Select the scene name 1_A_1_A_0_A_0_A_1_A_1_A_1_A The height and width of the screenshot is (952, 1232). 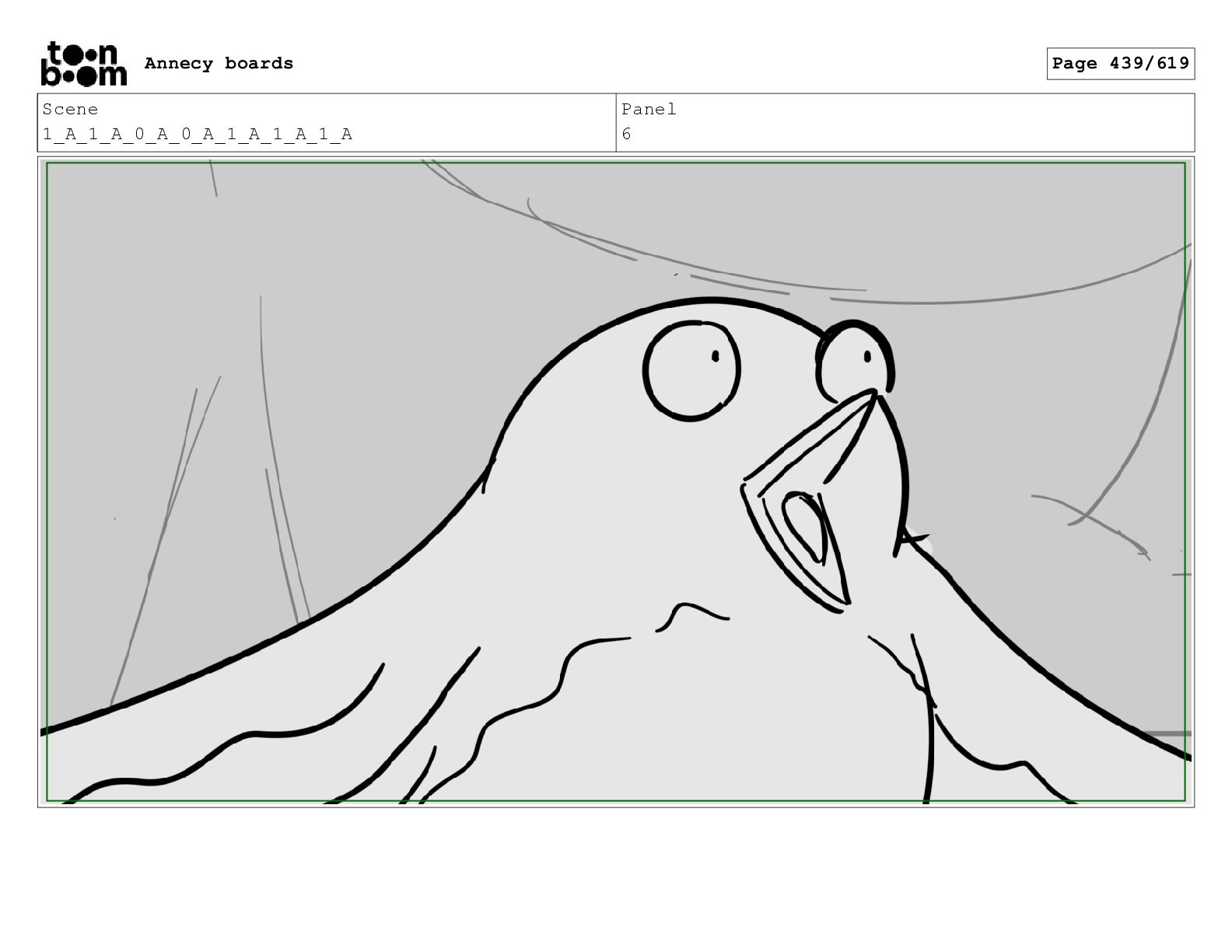pos(197,135)
